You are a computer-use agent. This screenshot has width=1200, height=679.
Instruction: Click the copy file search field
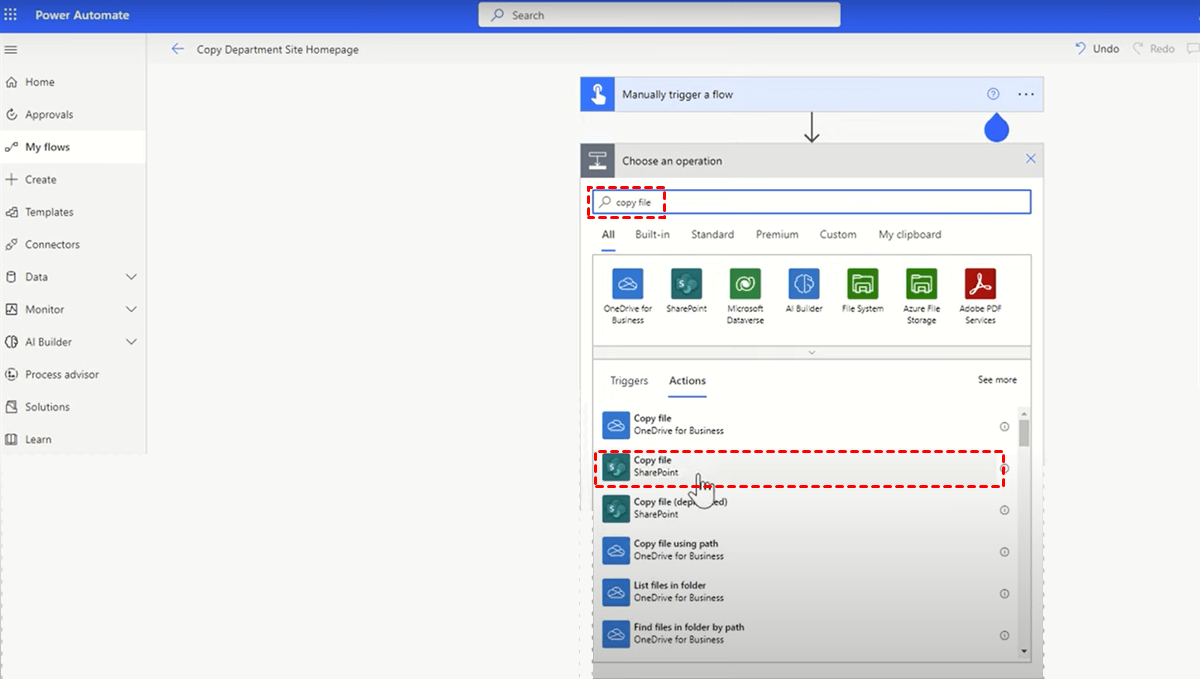click(820, 202)
